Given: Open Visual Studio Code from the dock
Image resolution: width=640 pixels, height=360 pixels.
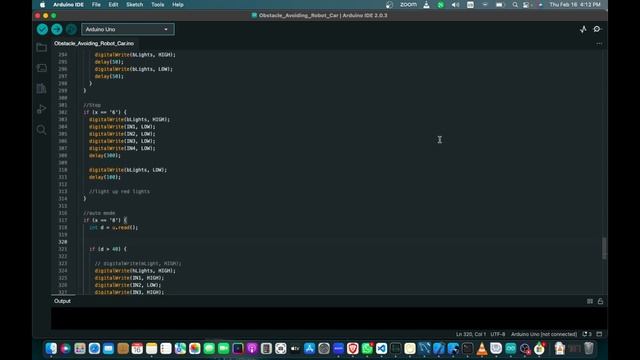Looking at the screenshot, I should 381,349.
